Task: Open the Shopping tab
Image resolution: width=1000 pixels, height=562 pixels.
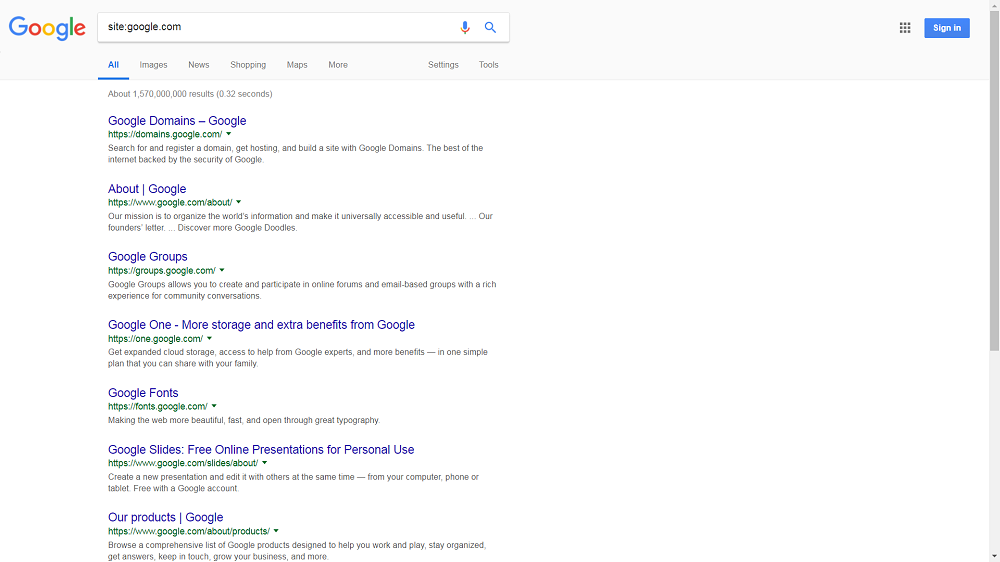Action: click(248, 65)
